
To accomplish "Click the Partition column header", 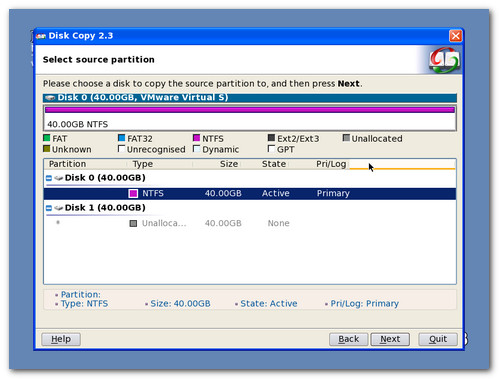I will [x=85, y=164].
